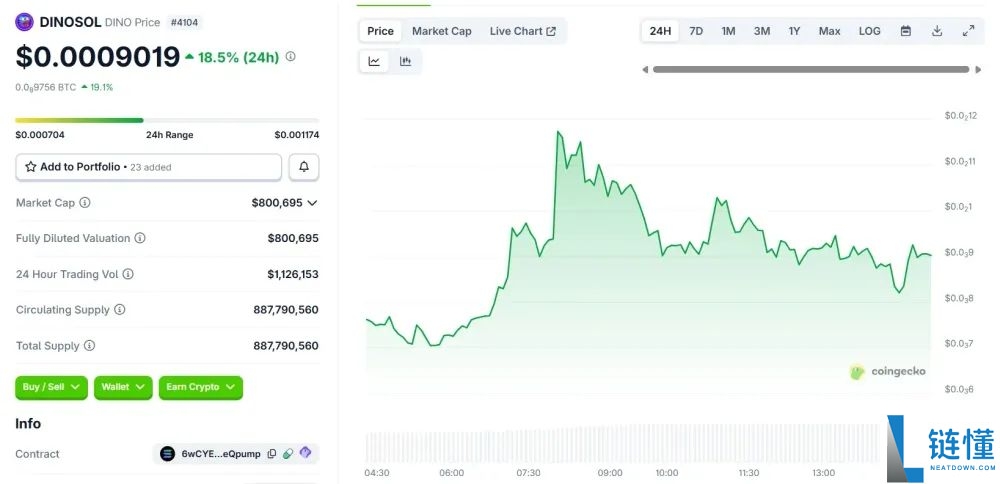Image resolution: width=1000 pixels, height=484 pixels.
Task: Open the Buy / Sell dropdown
Action: pyautogui.click(x=51, y=387)
